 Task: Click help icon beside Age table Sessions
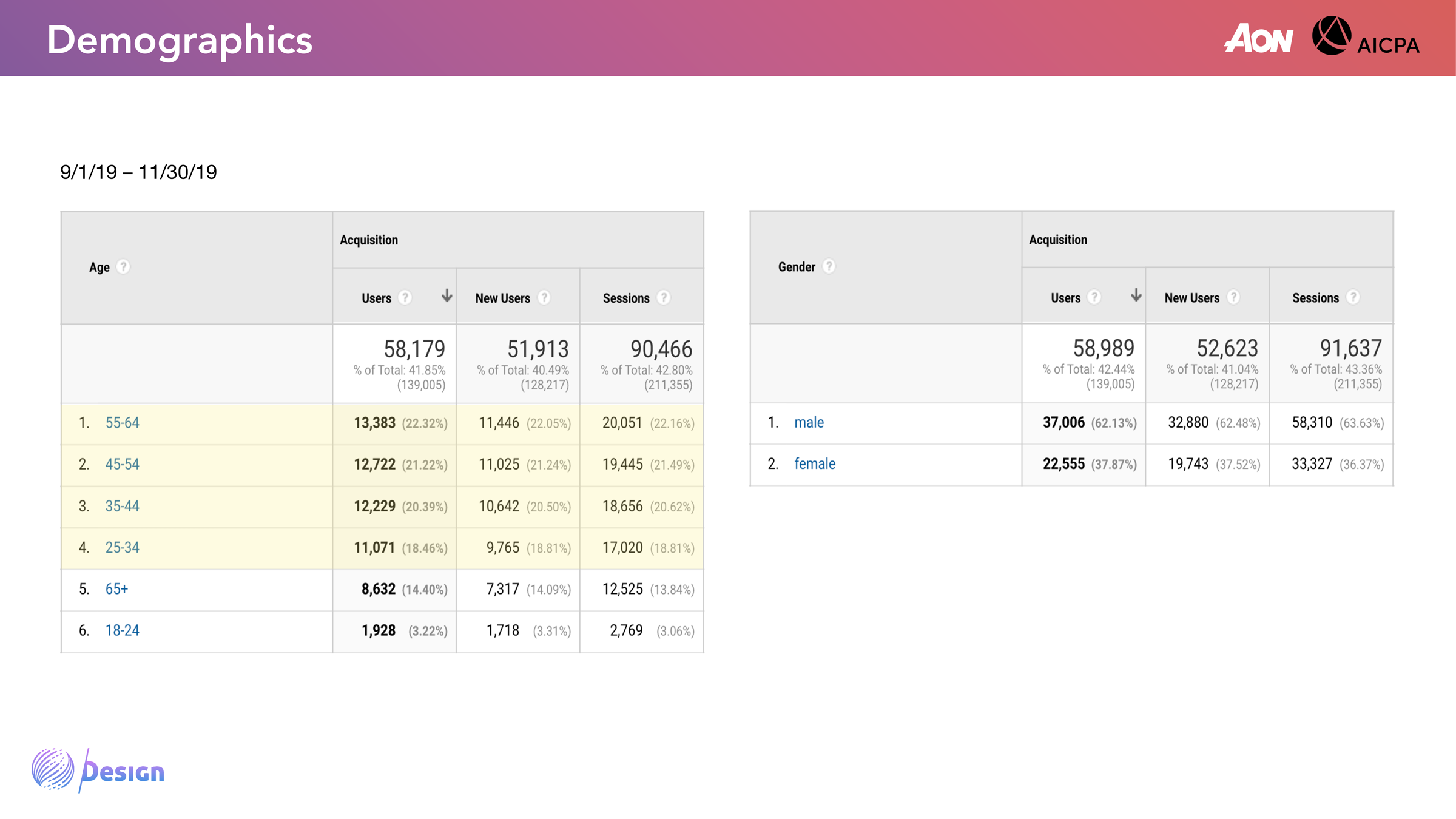point(664,298)
